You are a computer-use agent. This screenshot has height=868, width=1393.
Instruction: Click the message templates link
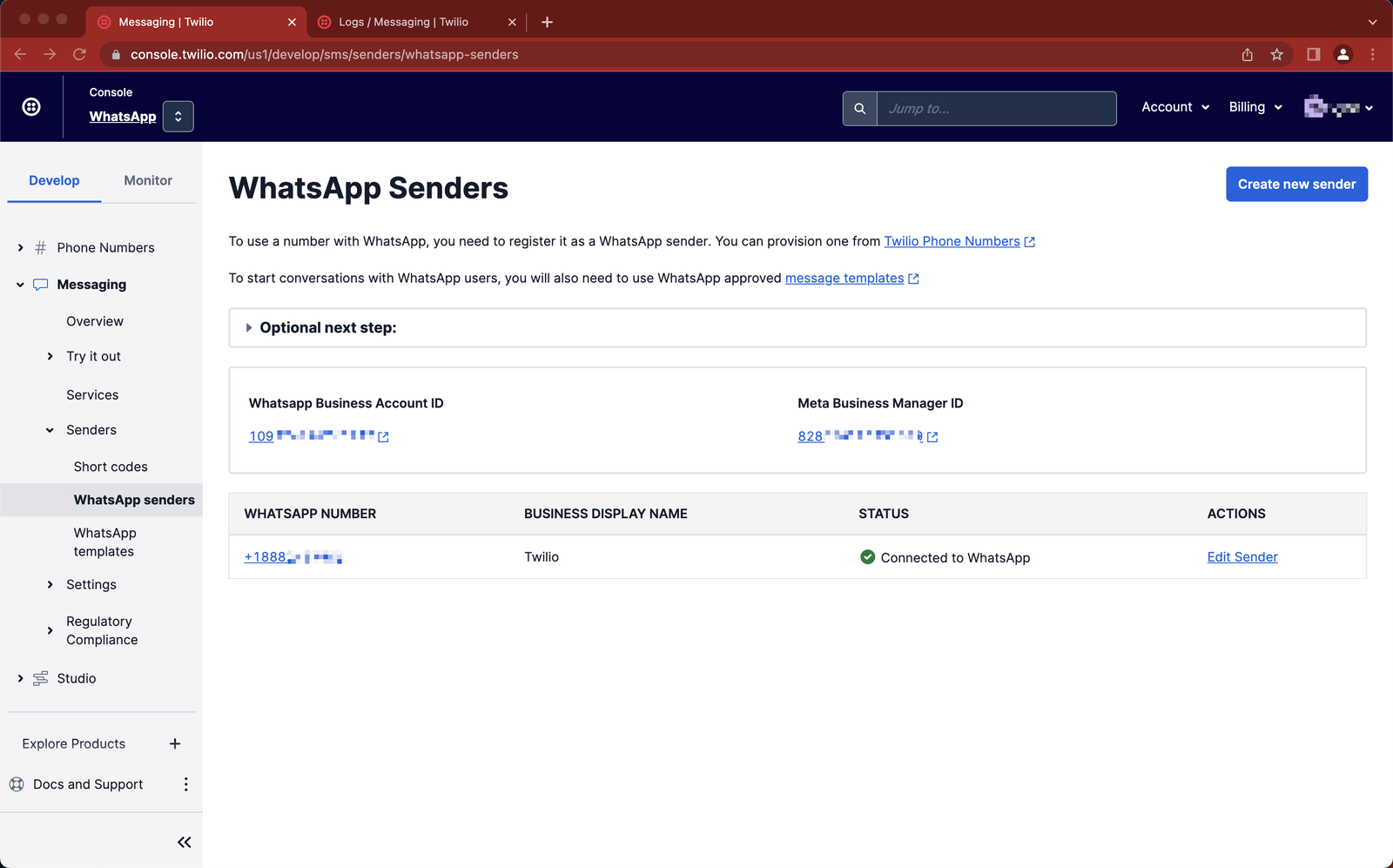(x=844, y=278)
